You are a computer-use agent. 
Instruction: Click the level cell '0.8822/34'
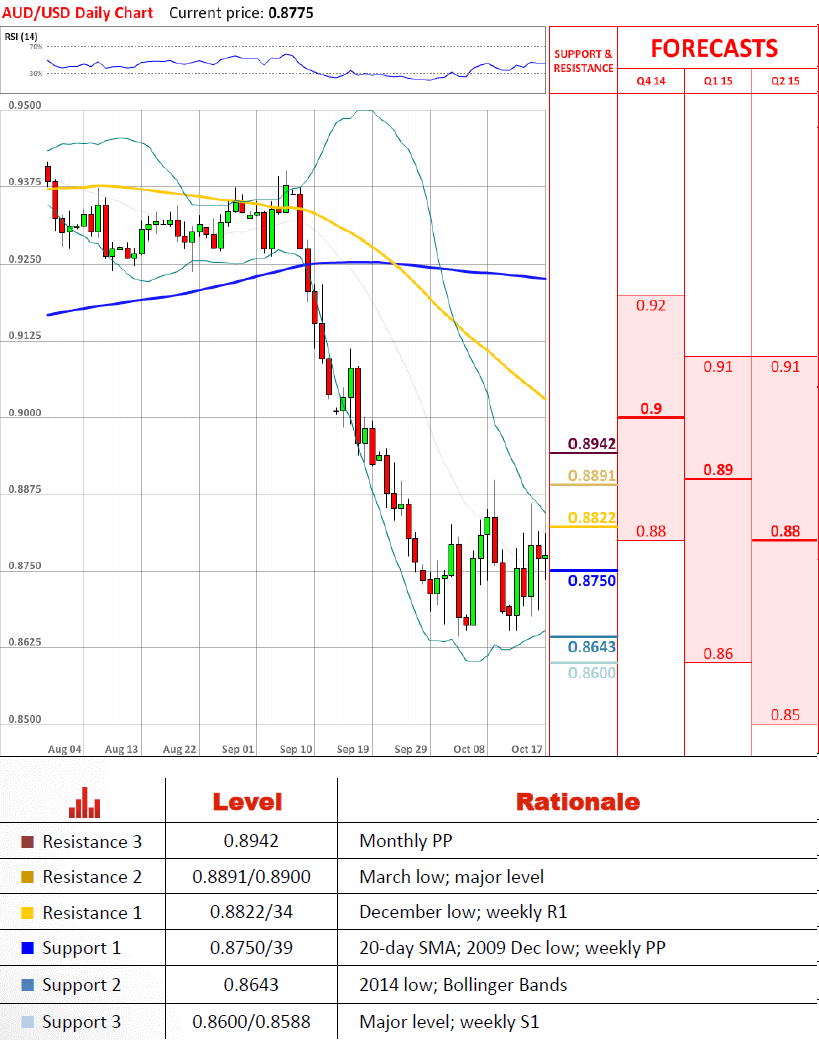point(251,912)
